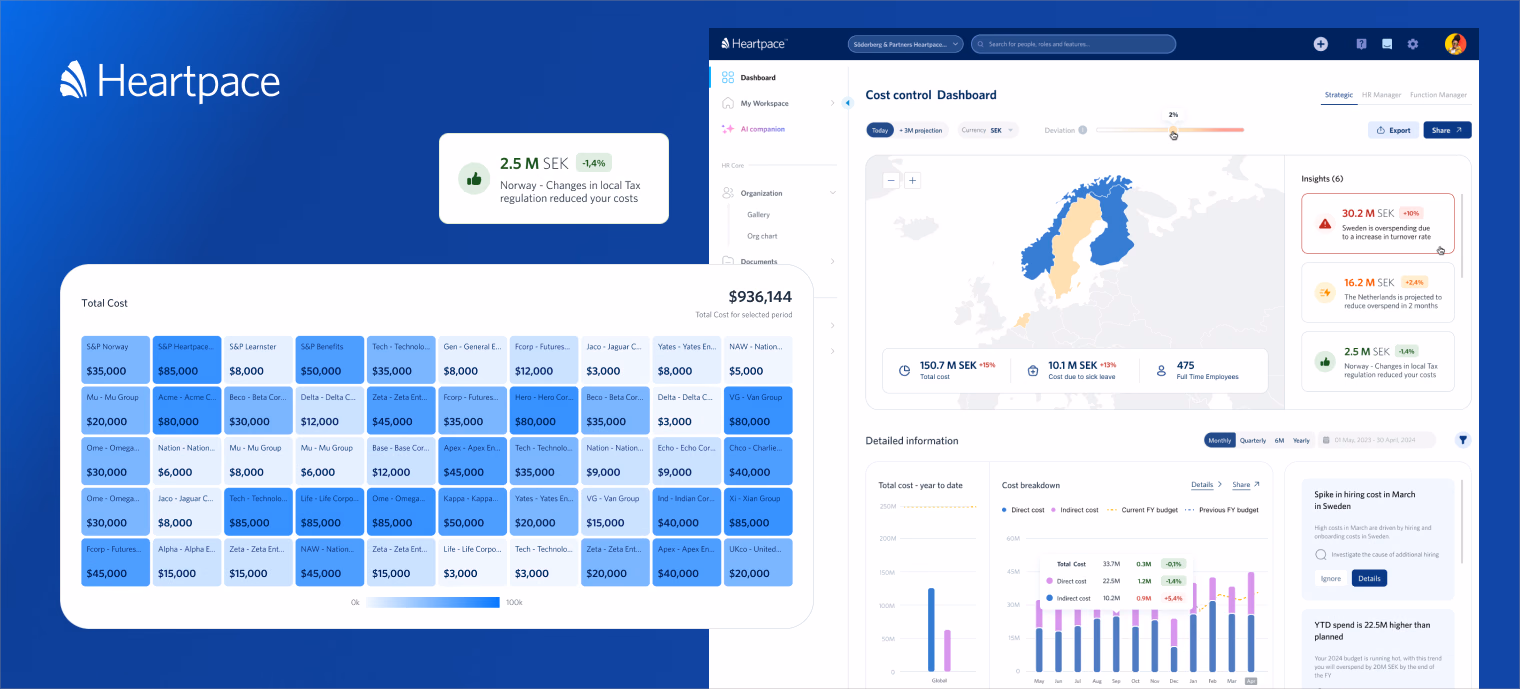Screen dimensions: 1520x689
Task: Click the Apr bar label in Cost breakdown chart
Action: (1251, 680)
